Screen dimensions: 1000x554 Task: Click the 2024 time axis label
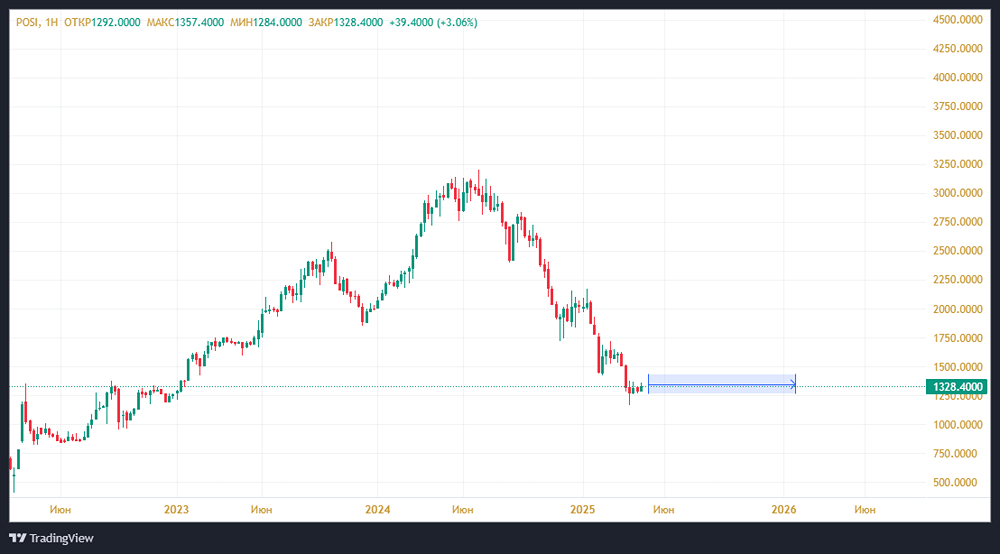tap(378, 509)
